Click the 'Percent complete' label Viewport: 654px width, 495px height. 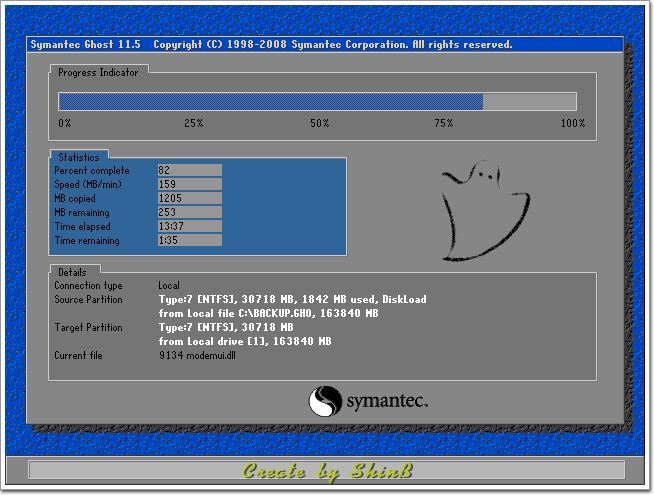coord(92,170)
